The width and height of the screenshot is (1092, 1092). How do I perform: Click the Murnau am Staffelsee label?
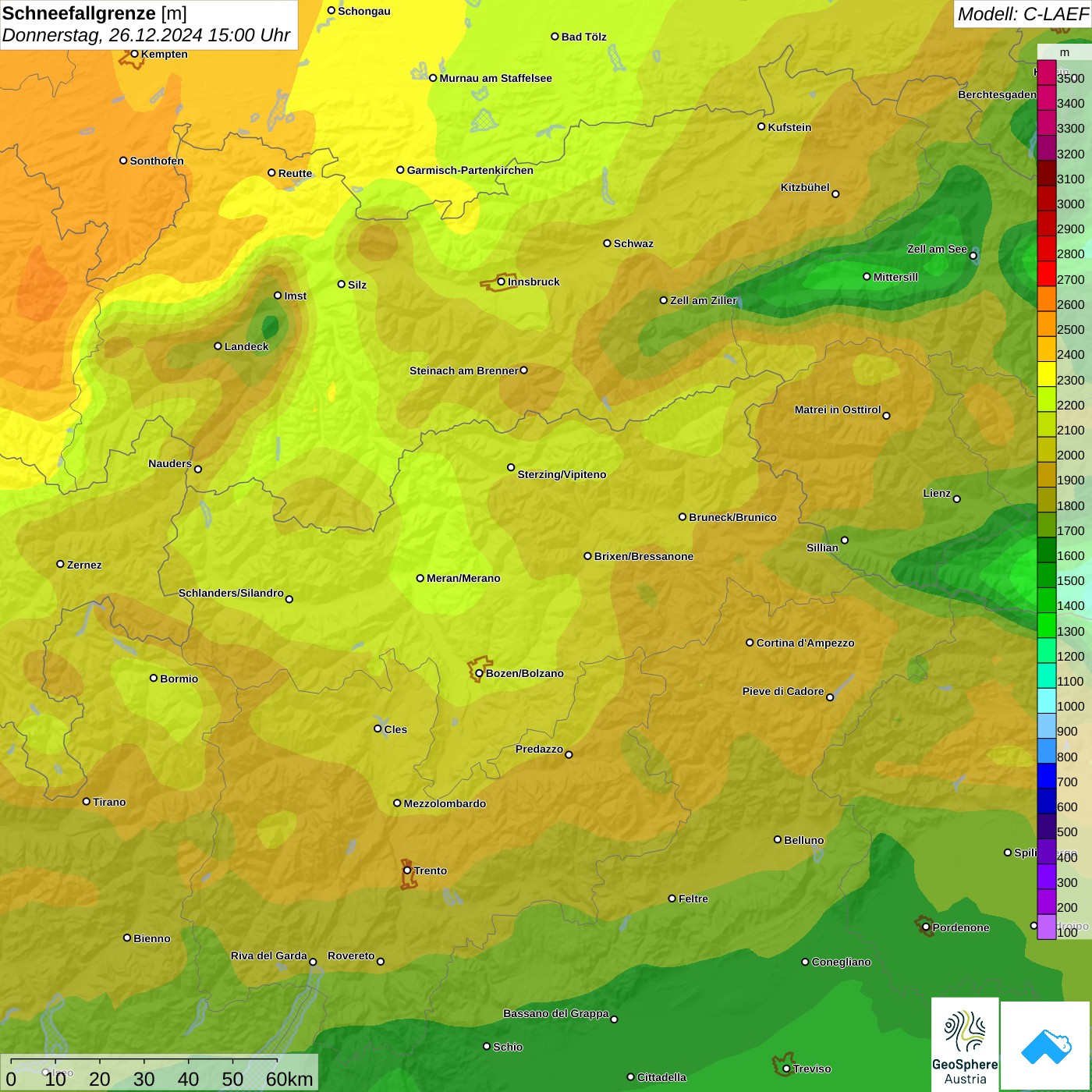tap(495, 78)
